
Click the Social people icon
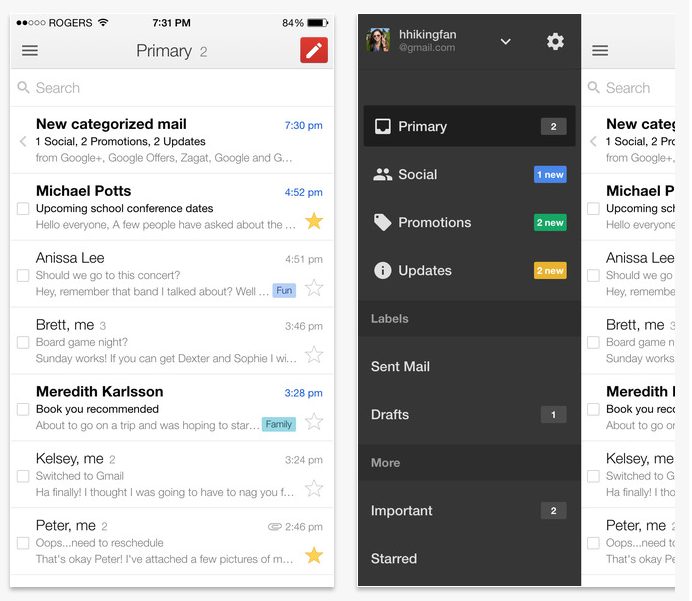pos(383,174)
